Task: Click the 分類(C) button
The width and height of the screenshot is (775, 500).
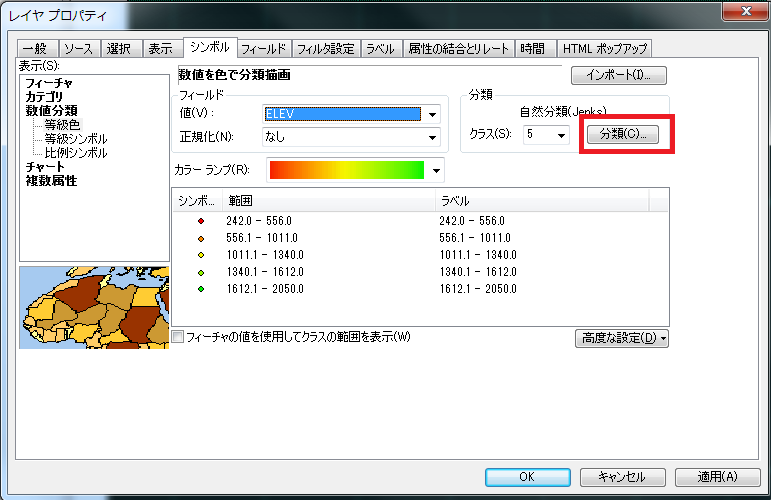Action: tap(623, 134)
